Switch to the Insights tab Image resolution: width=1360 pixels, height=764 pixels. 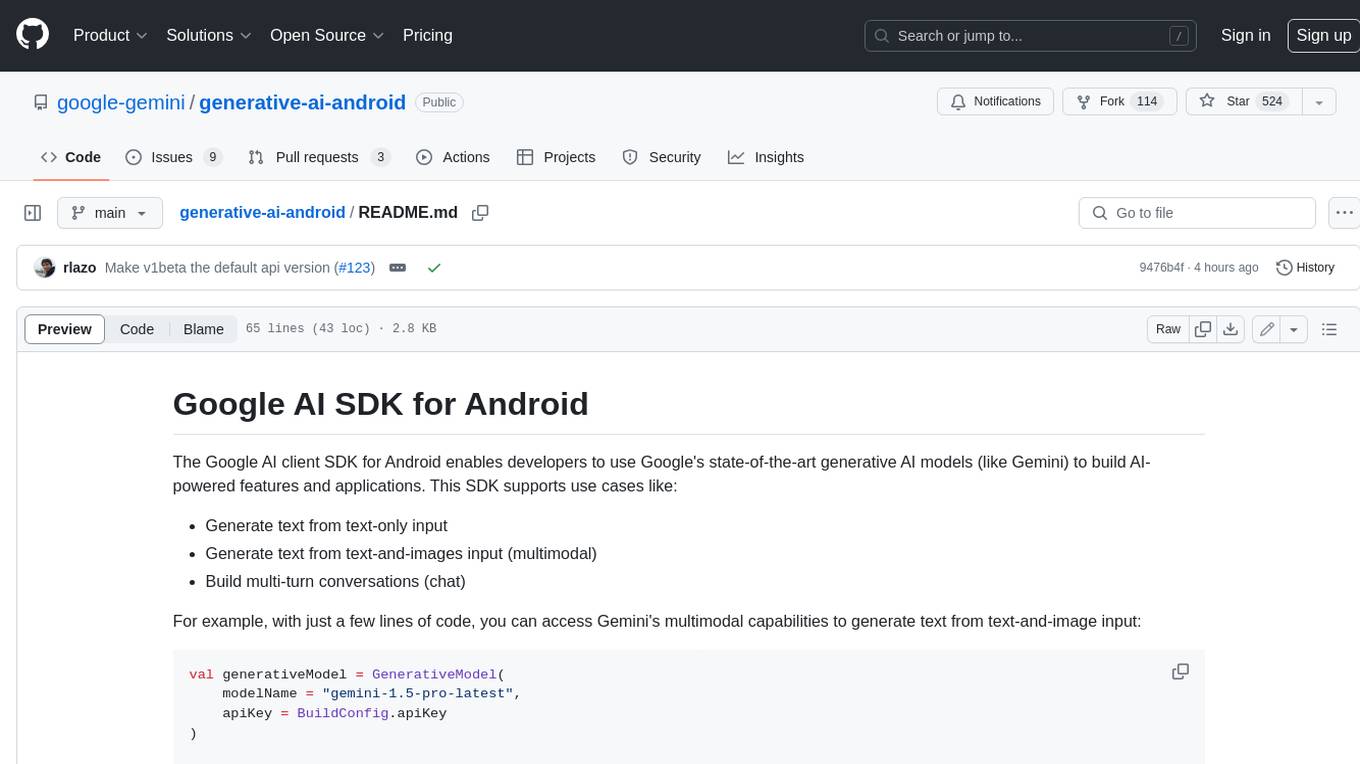click(766, 157)
